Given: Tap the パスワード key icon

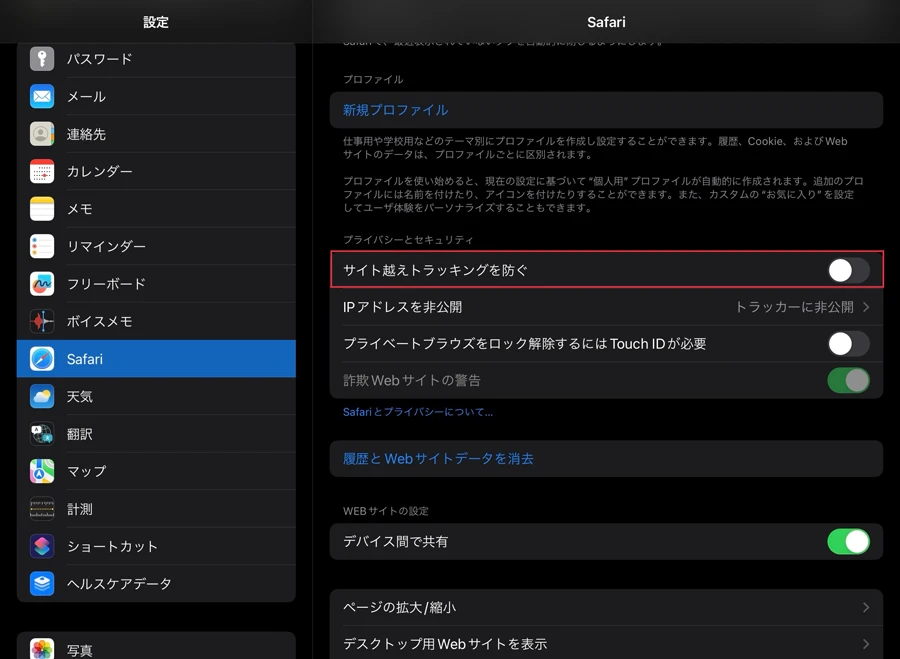Looking at the screenshot, I should [42, 59].
